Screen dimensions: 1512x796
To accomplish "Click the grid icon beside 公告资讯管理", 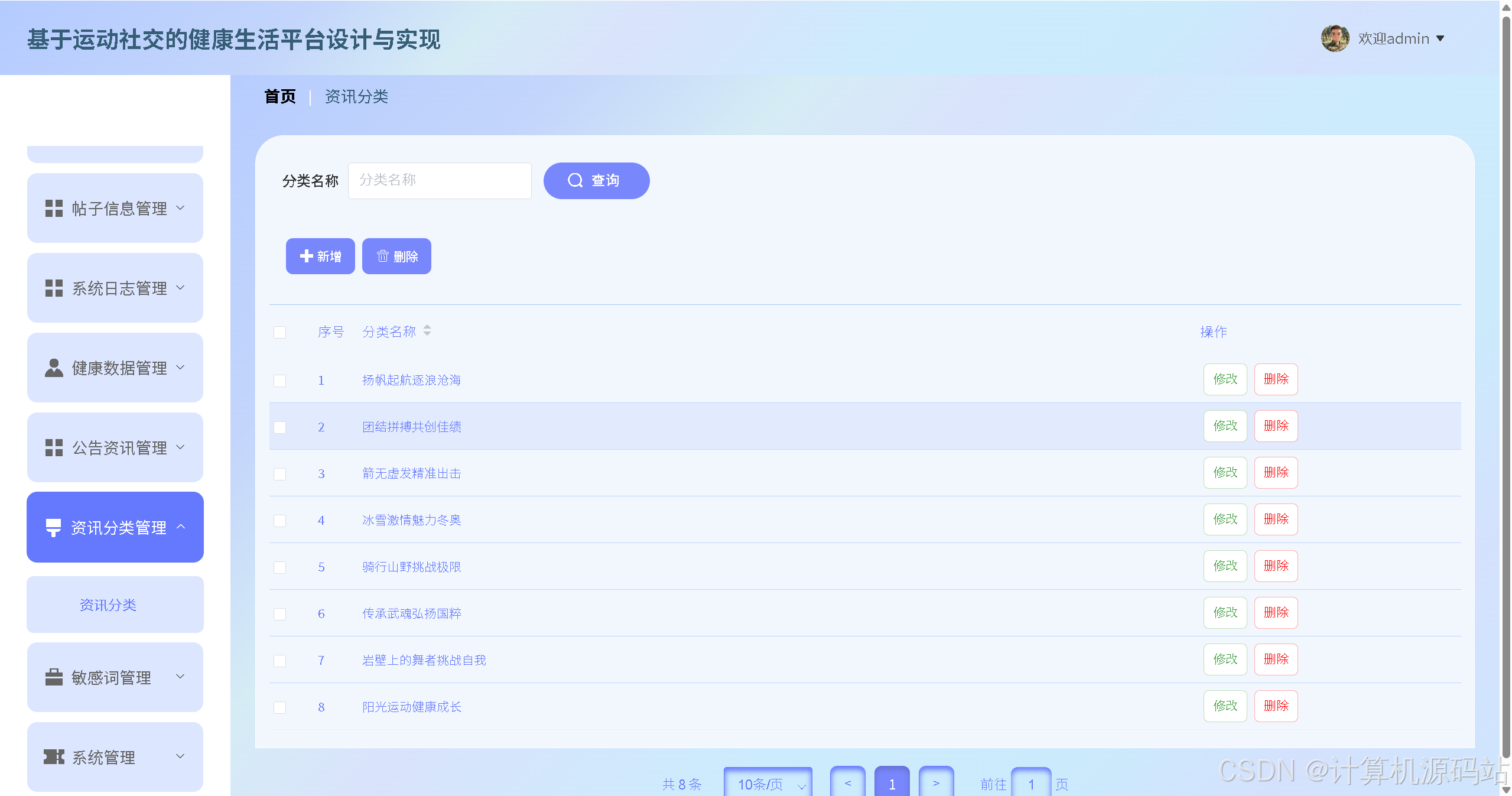I will coord(54,448).
